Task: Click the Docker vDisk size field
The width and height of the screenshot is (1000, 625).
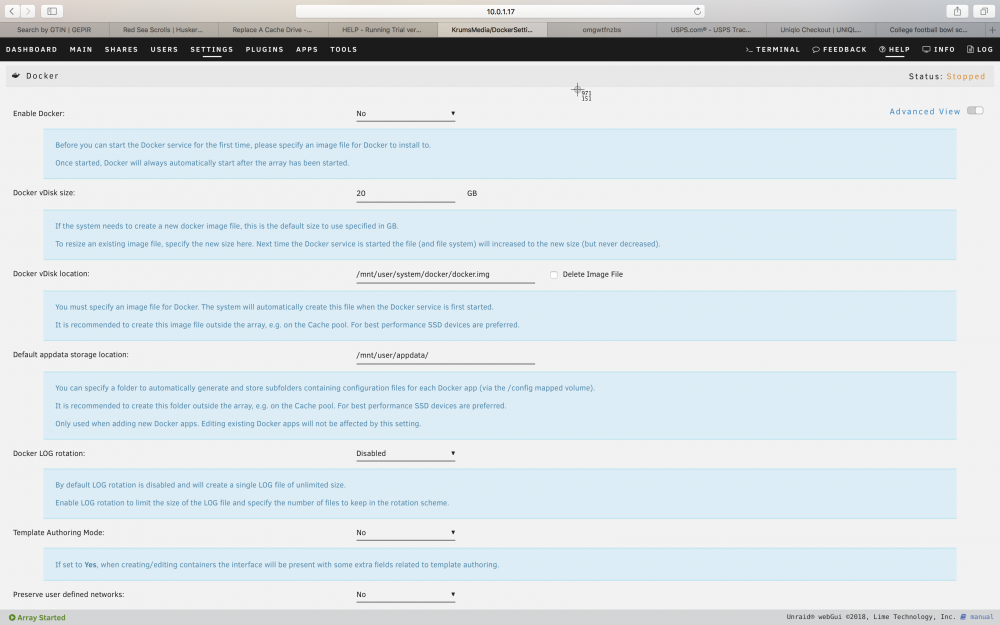Action: (x=406, y=193)
